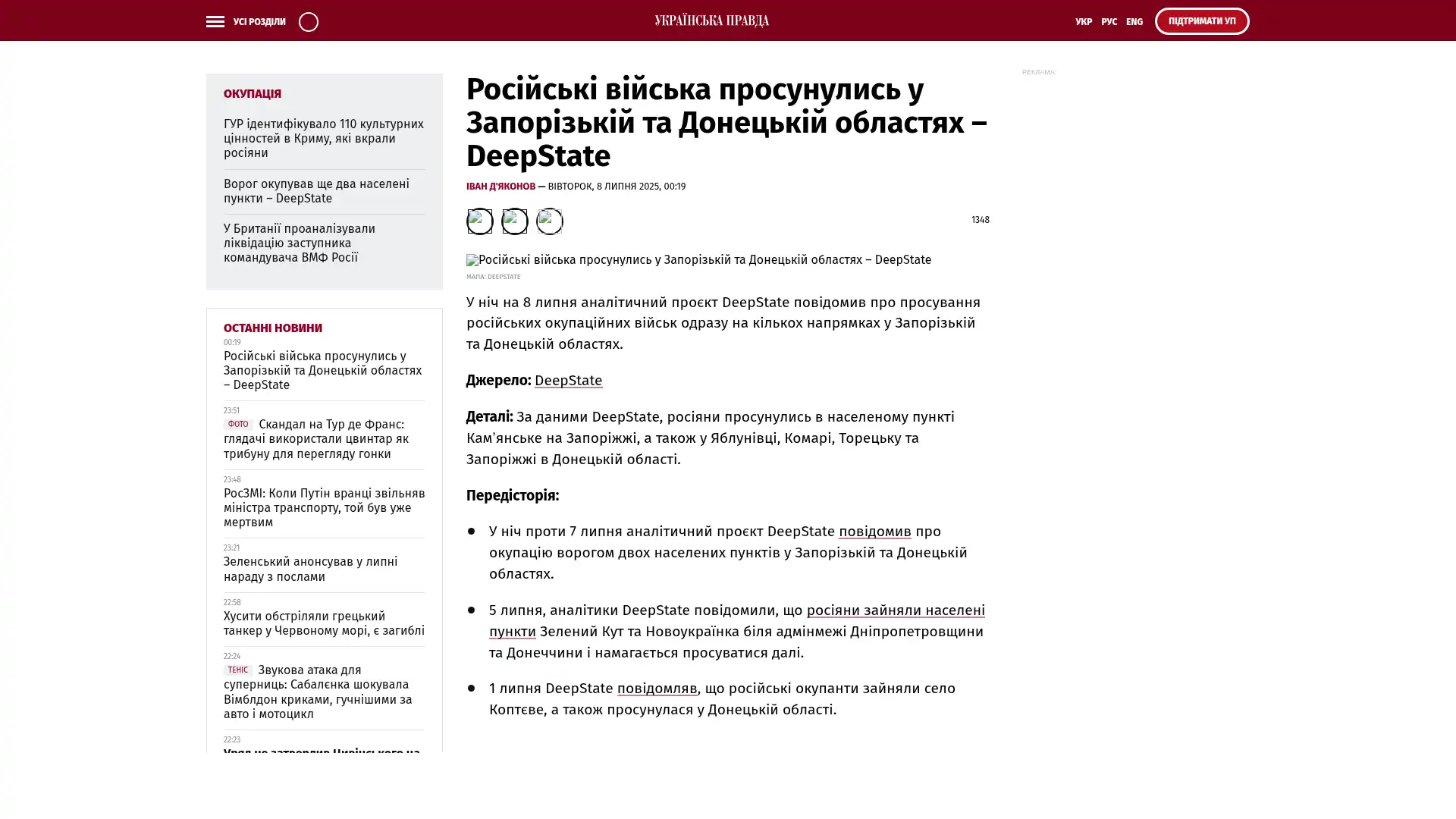Click the first share icon under byline
Viewport: 1456px width, 819px height.
479,221
